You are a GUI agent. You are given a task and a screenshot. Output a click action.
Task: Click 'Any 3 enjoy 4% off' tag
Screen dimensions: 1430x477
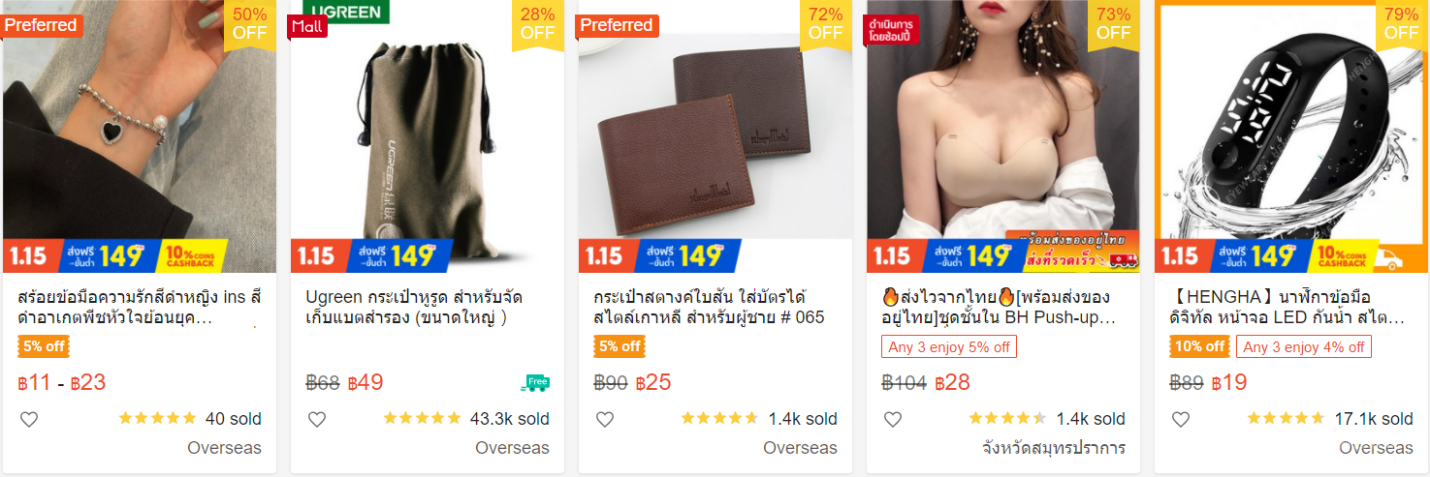click(x=1304, y=347)
